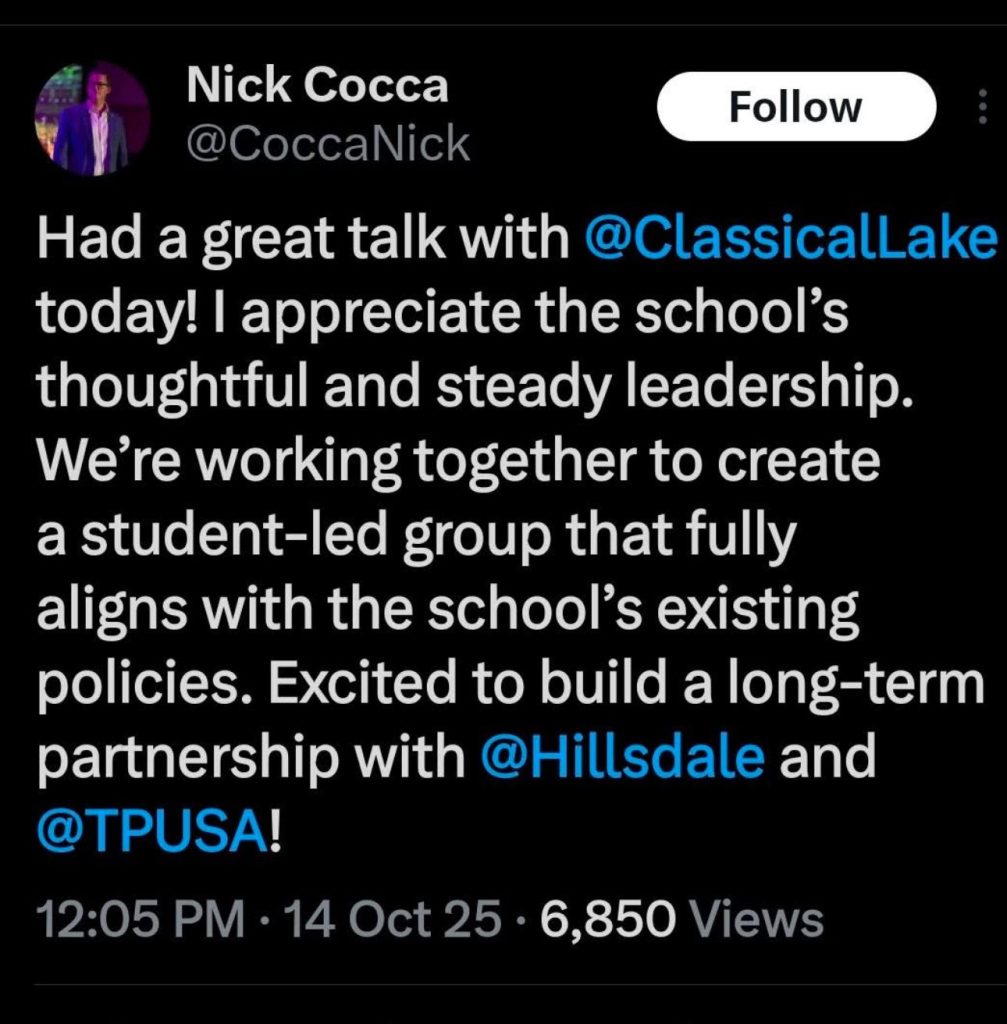Click the line "today! I appreciate the school's"
Screen dimensions: 1007x1024
click(441, 317)
